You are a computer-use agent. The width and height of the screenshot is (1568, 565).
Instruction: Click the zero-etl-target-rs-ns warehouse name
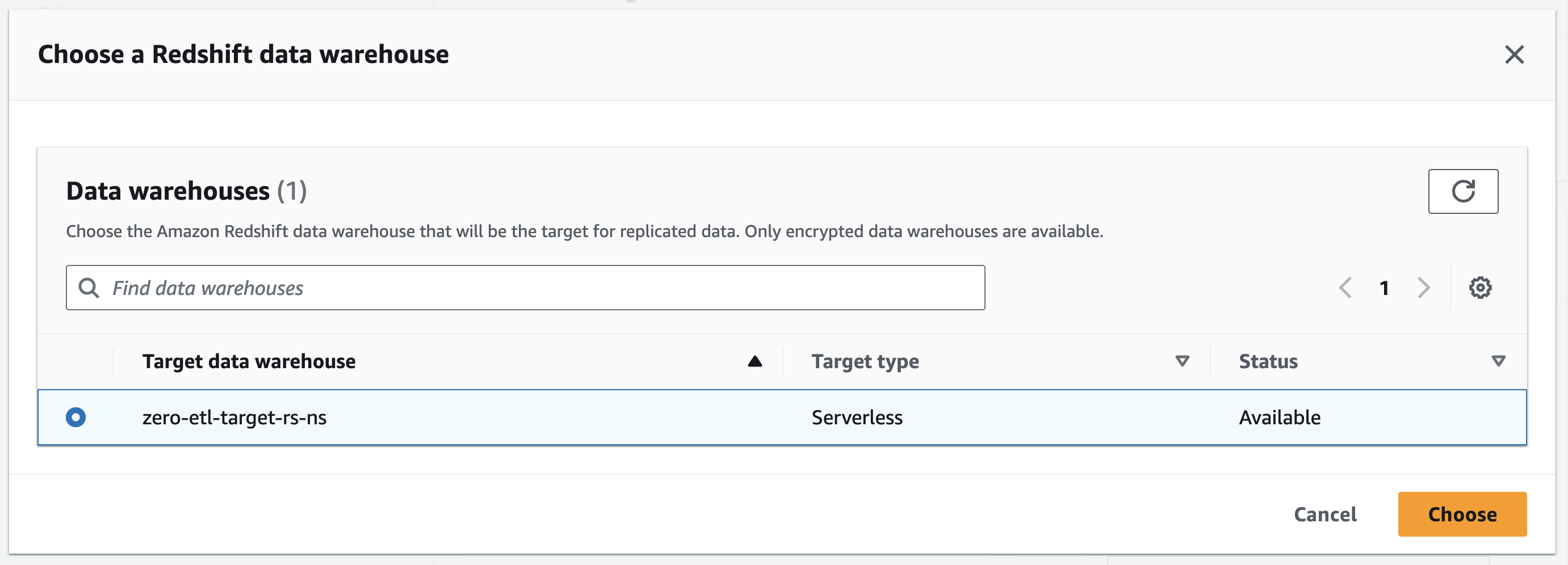tap(234, 417)
